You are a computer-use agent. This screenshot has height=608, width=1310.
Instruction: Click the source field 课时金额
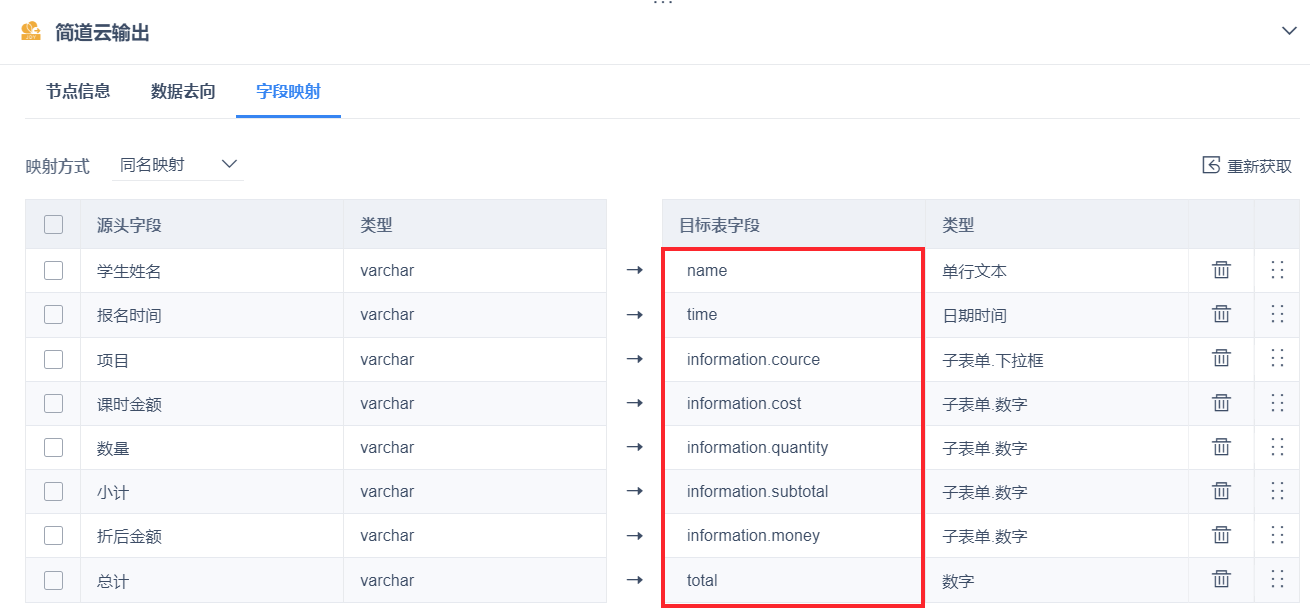(129, 404)
